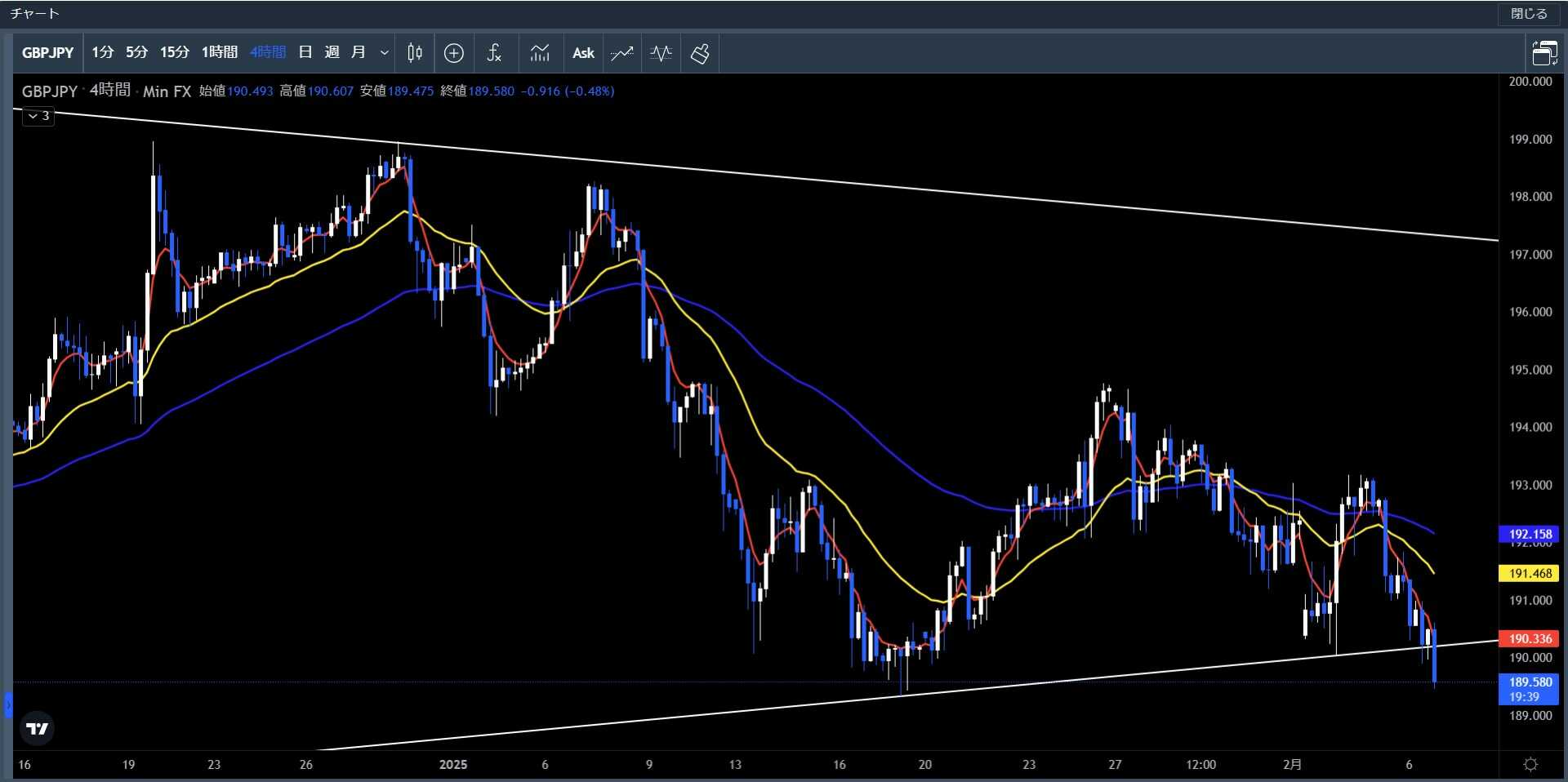
Task: Switch to 1時間 timeframe
Action: pos(220,52)
